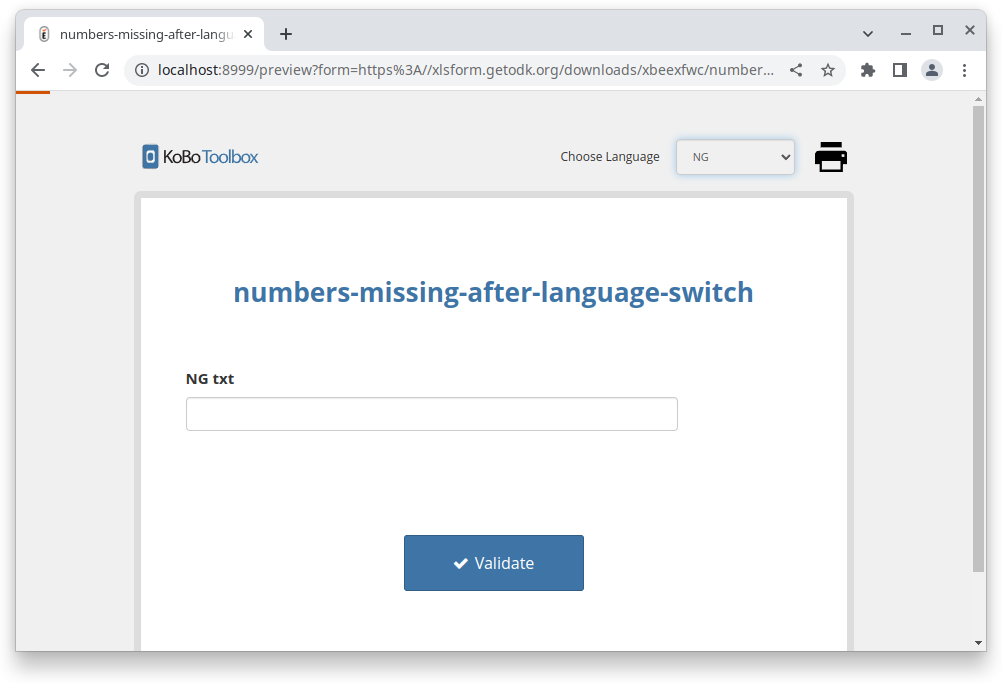Click the form title numbers-missing-after-language-switch
This screenshot has height=683, width=1002.
pyautogui.click(x=493, y=292)
